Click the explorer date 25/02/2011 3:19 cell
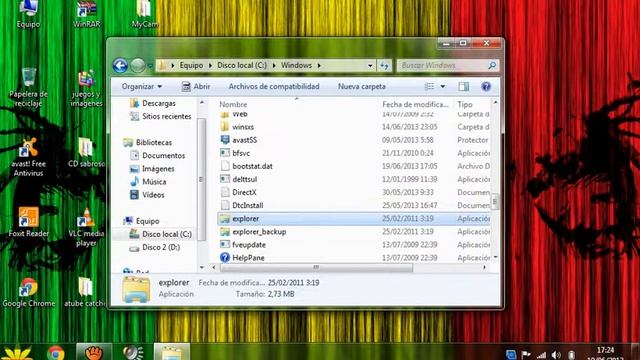The height and width of the screenshot is (360, 640). pyautogui.click(x=407, y=218)
